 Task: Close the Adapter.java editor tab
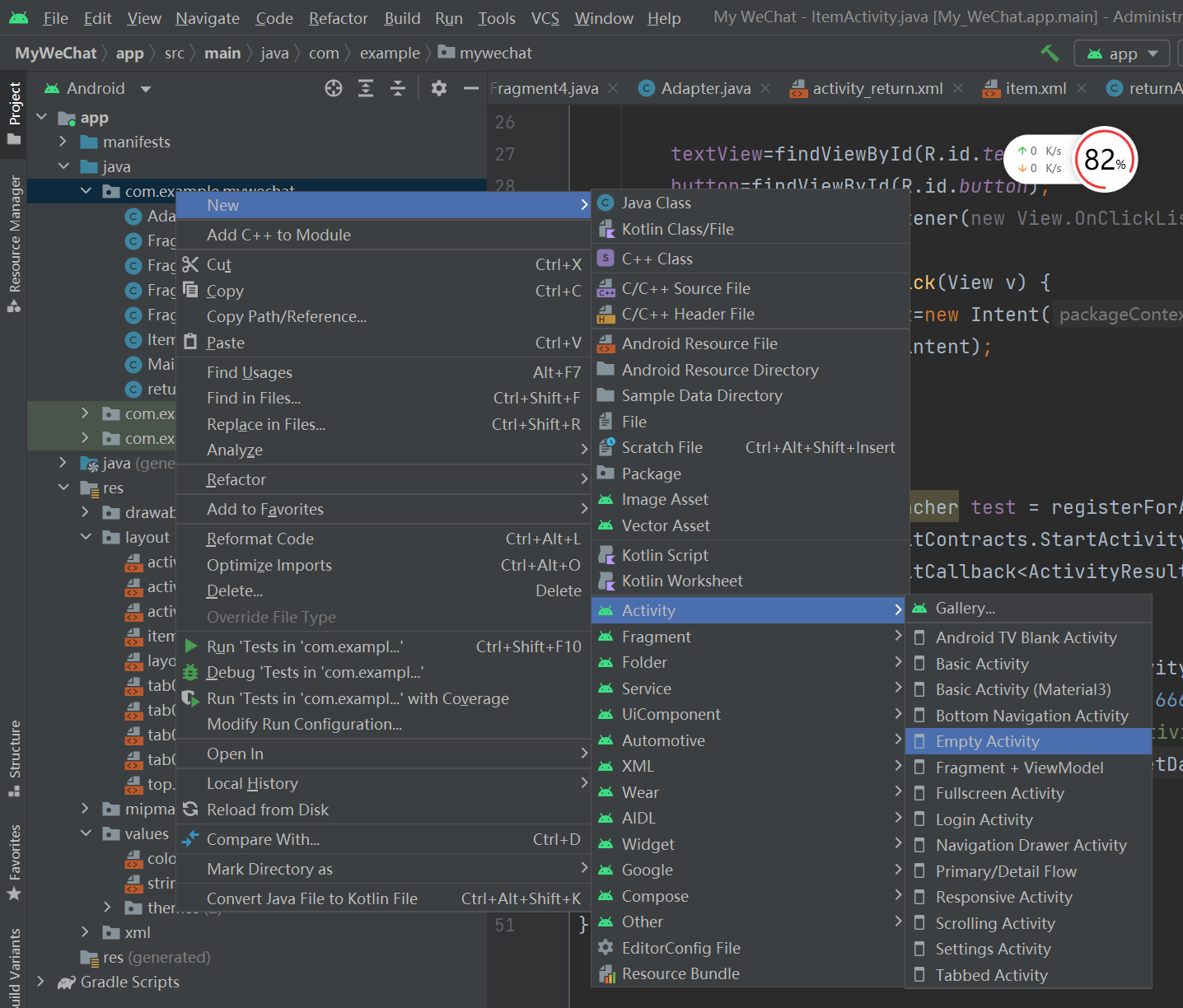pos(766,88)
